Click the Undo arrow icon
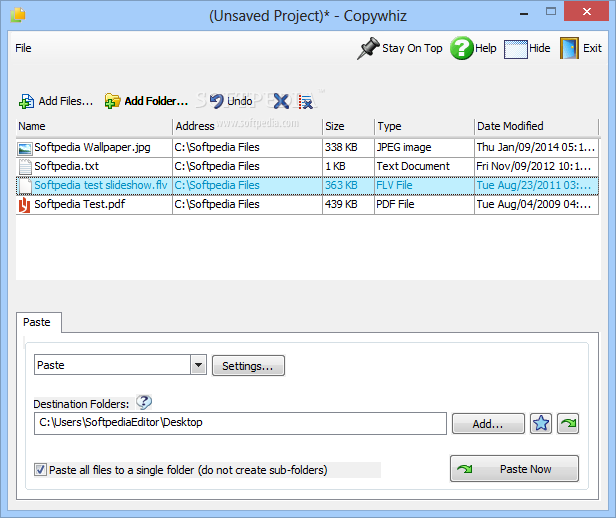 [x=216, y=101]
